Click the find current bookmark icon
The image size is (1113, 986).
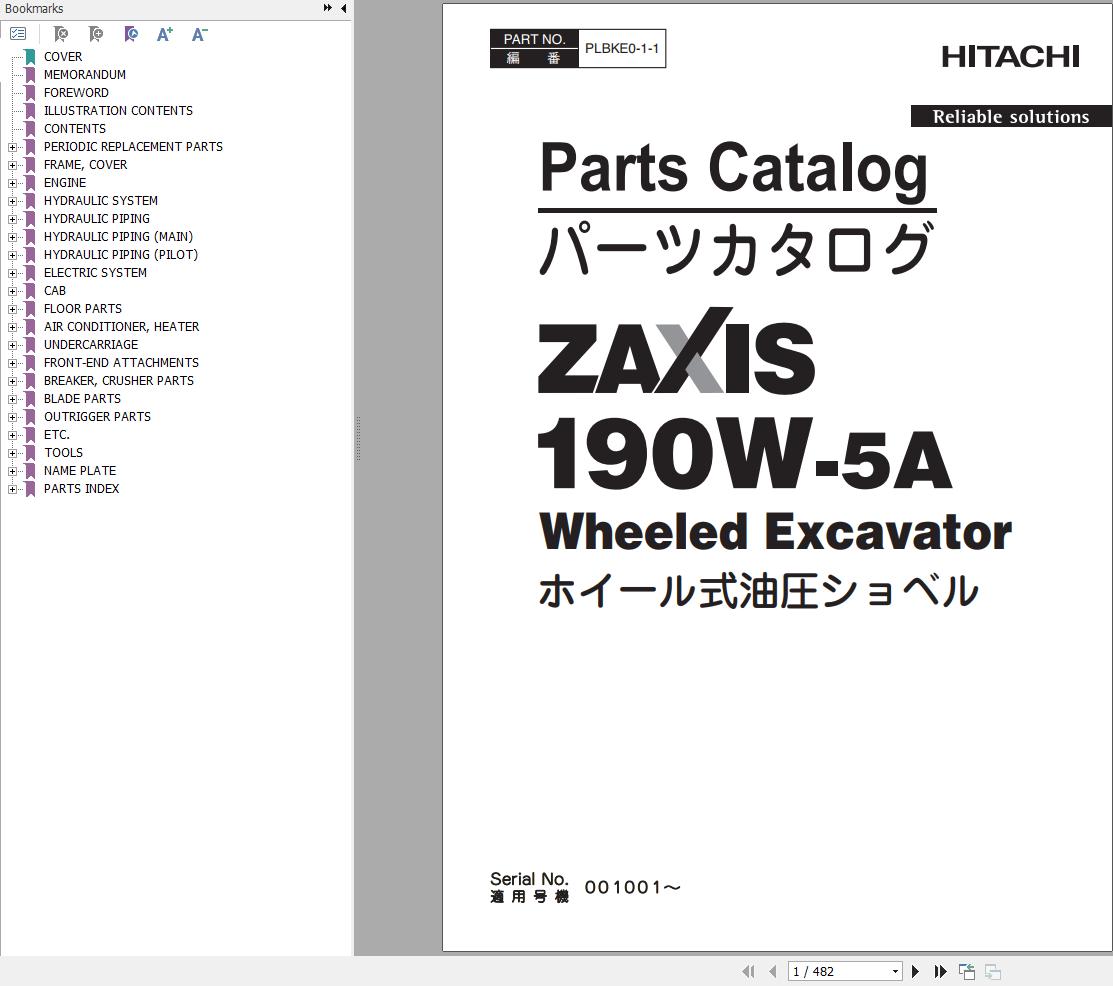[x=131, y=34]
